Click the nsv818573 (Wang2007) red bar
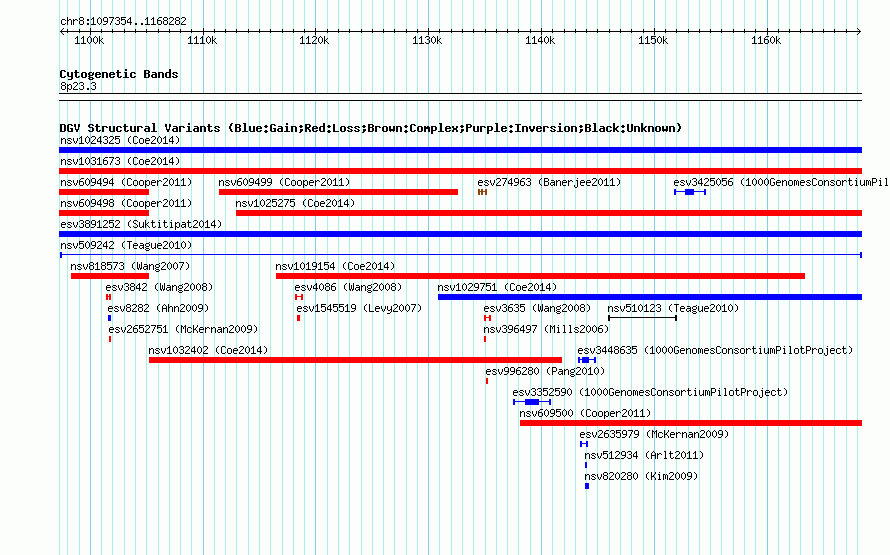 tap(110, 276)
